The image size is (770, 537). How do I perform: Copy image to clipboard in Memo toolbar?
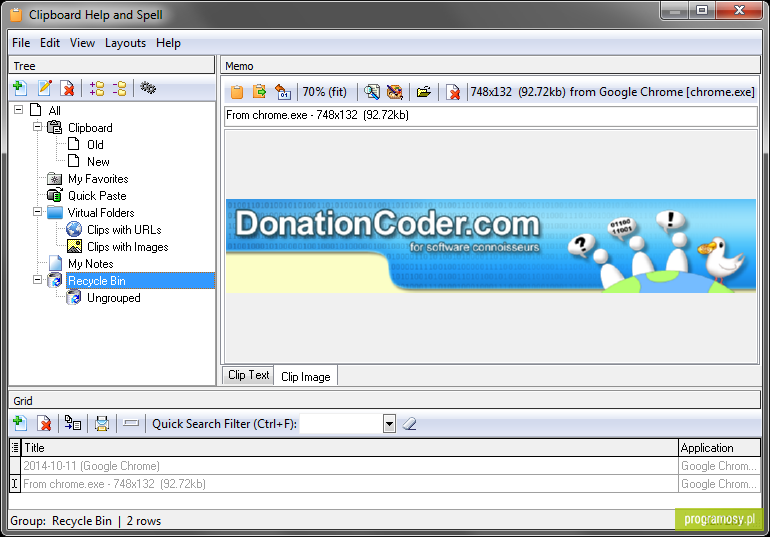pyautogui.click(x=237, y=92)
